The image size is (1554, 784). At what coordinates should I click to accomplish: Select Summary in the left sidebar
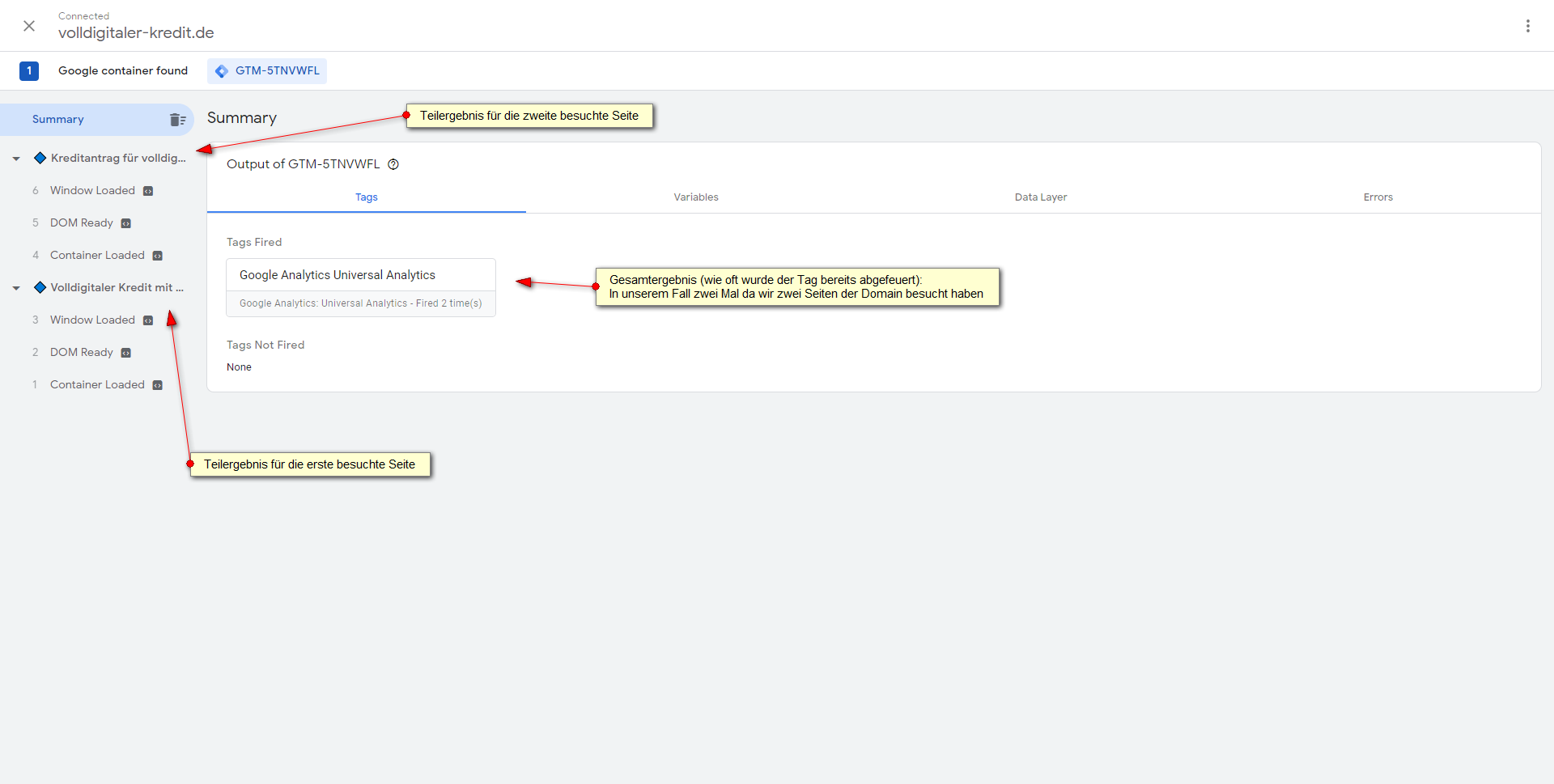97,120
